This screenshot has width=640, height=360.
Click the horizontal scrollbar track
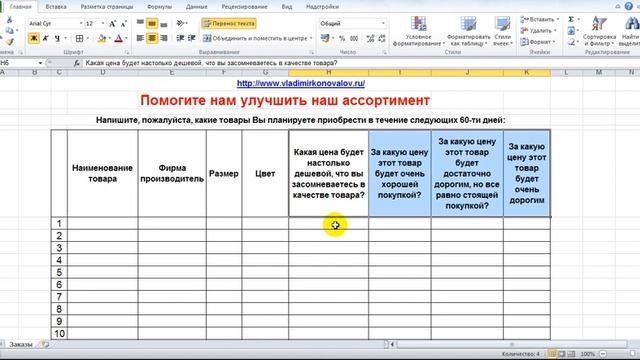click(511, 344)
